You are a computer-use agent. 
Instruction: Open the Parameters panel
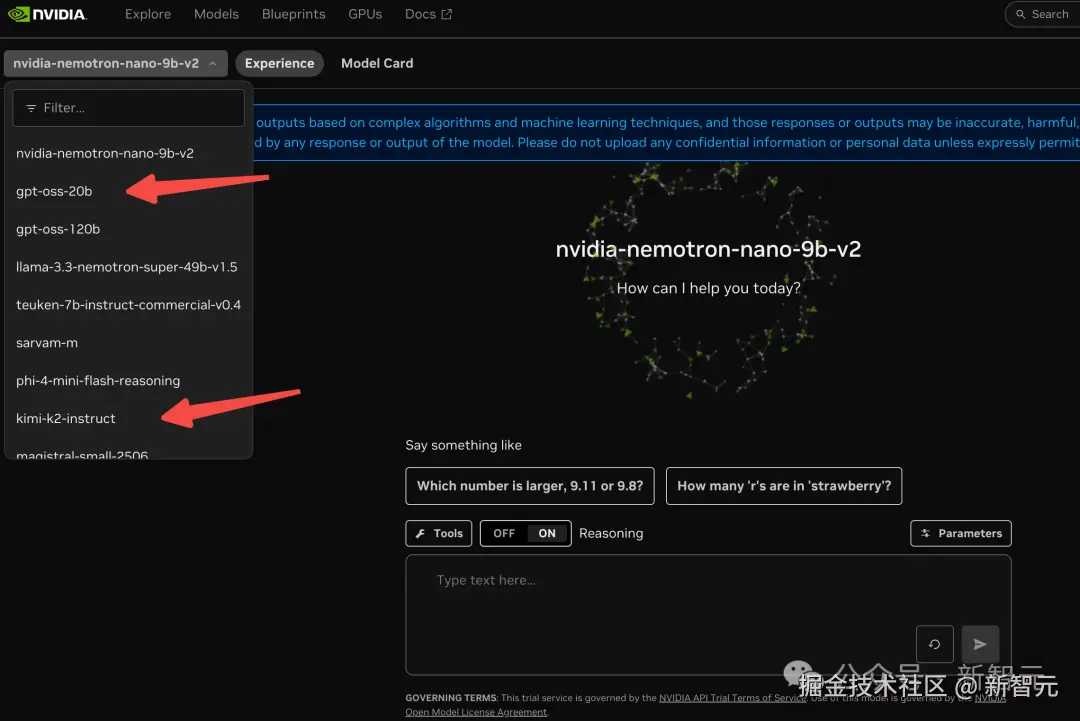pyautogui.click(x=961, y=534)
